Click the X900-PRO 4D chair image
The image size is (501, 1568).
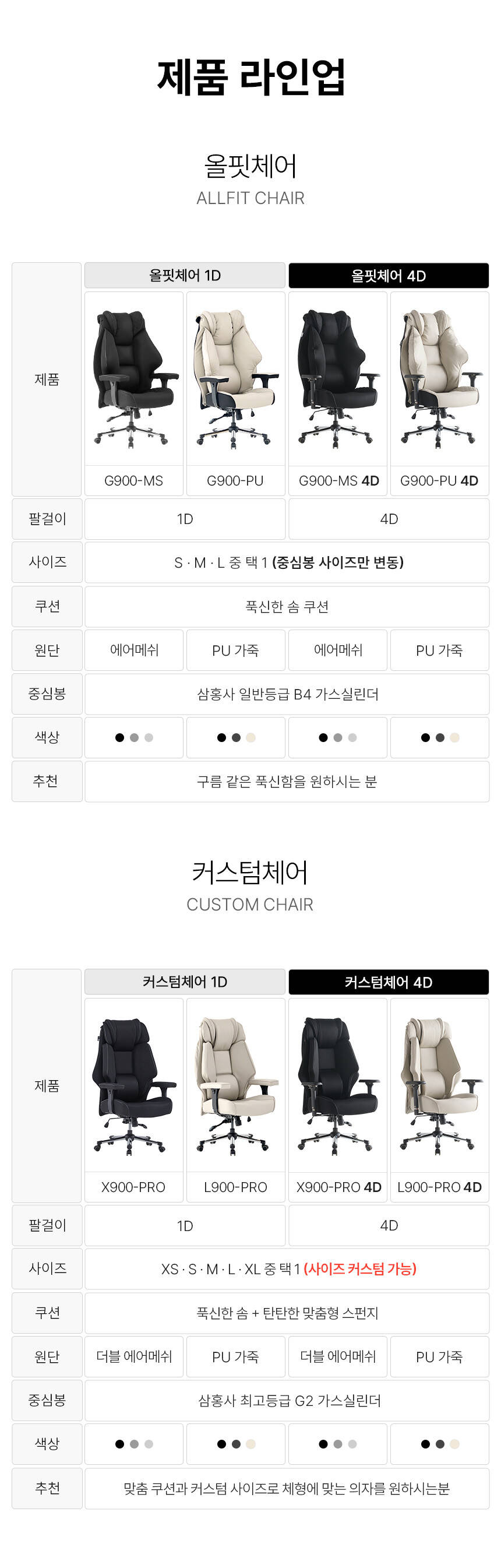coord(337,1085)
